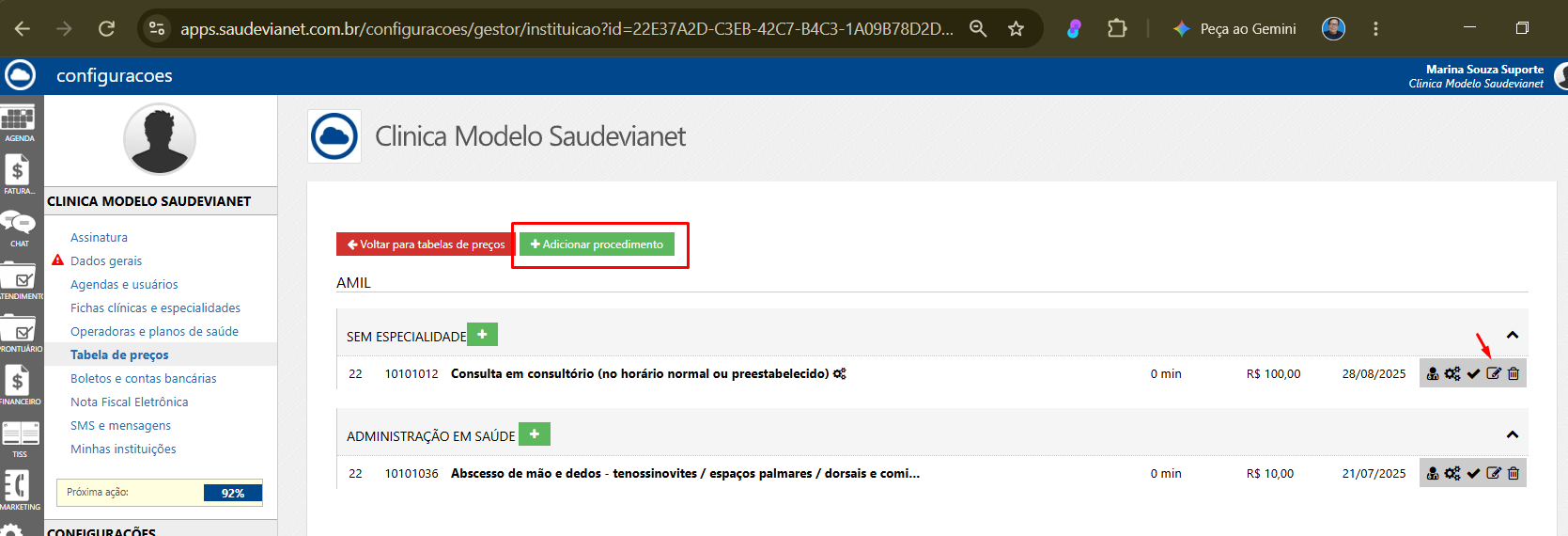Open browser extensions puzzle icon
The image size is (1568, 536).
1116,28
